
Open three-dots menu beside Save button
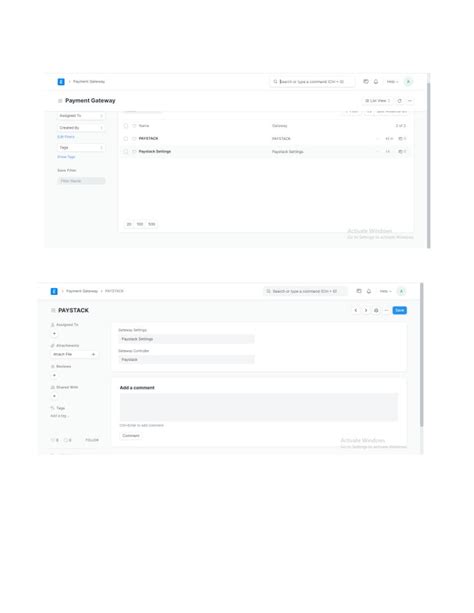click(386, 310)
